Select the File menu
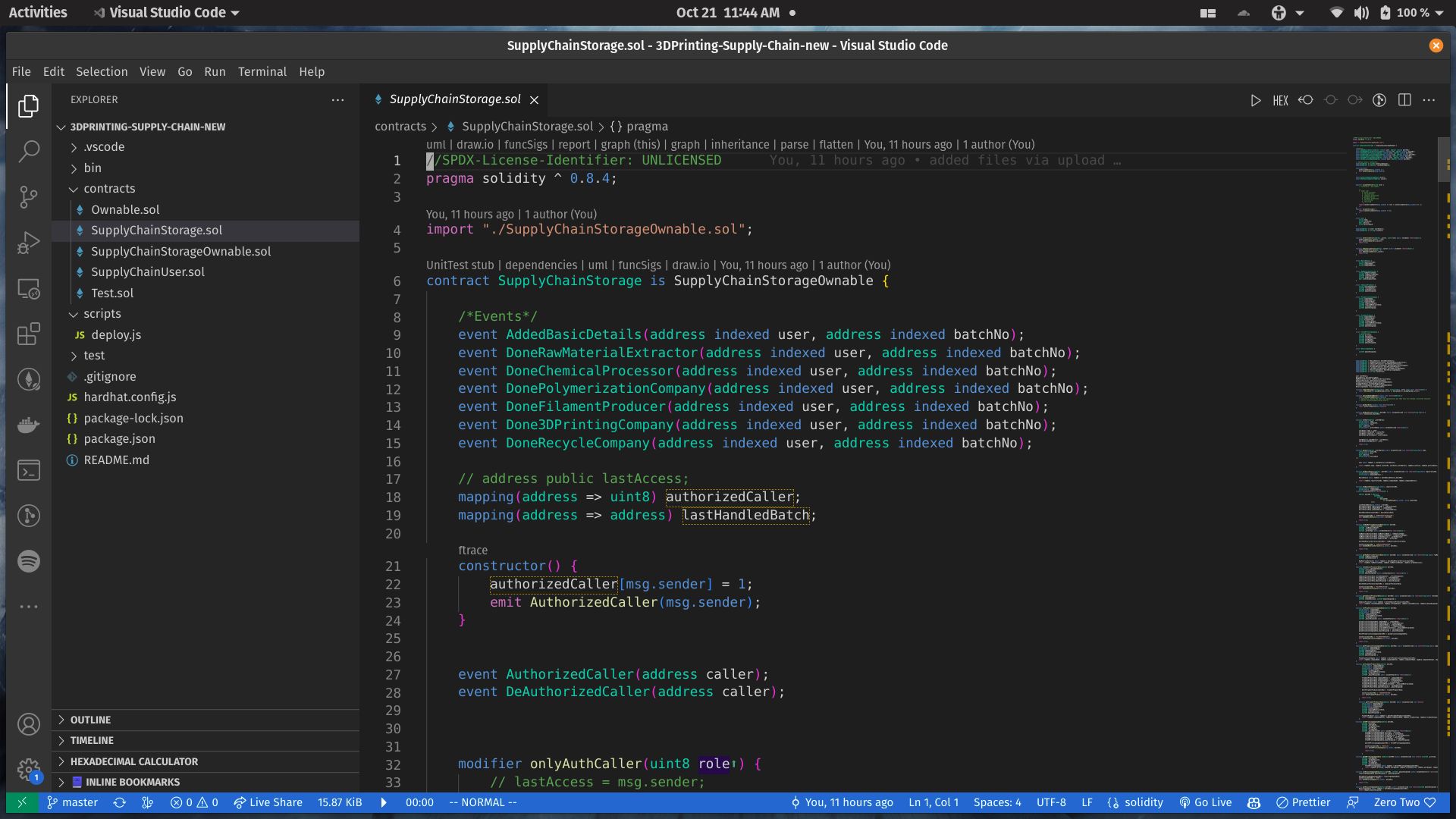1456x819 pixels. (21, 72)
